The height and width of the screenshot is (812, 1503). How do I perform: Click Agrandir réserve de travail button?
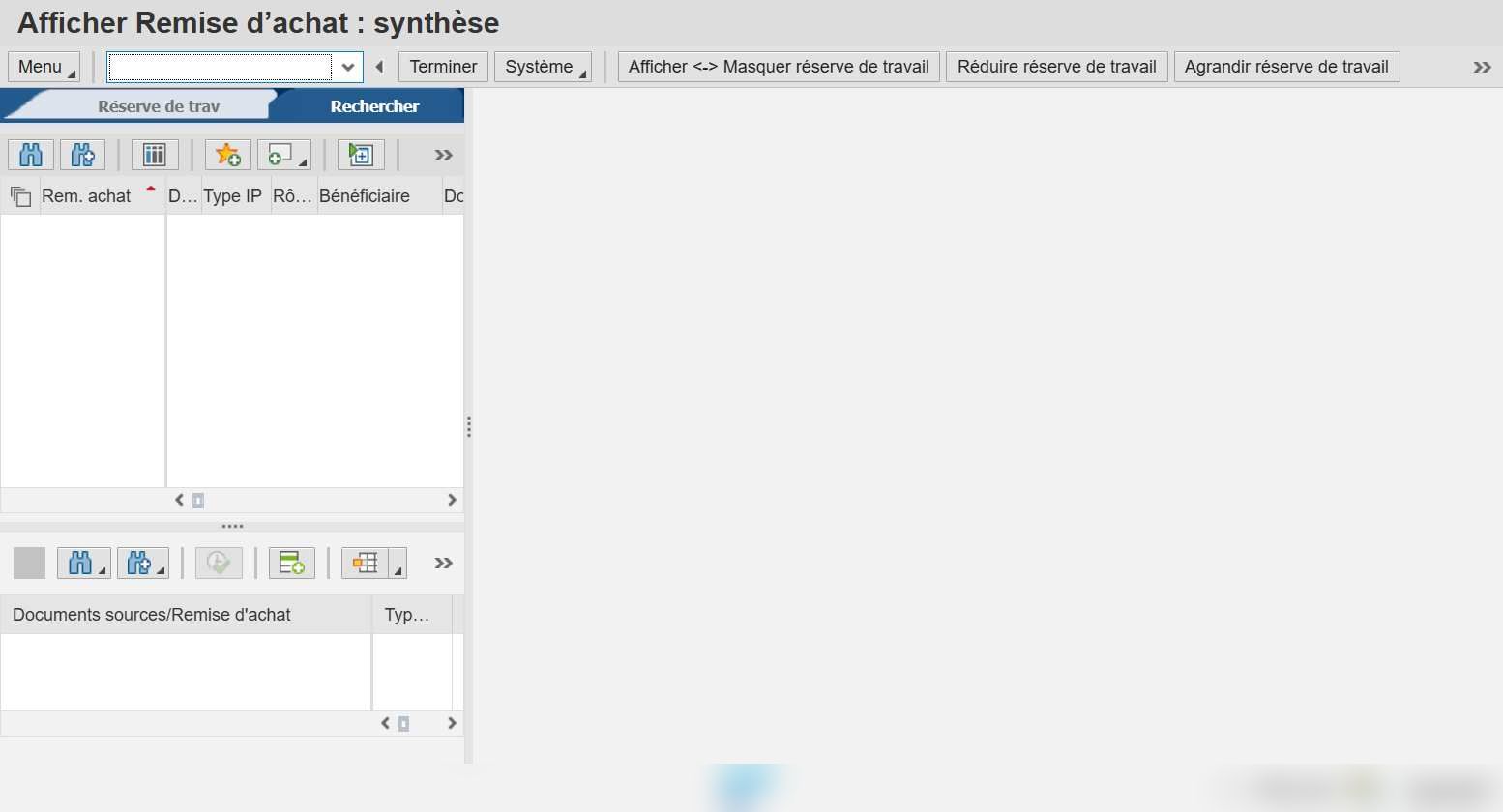click(1286, 67)
